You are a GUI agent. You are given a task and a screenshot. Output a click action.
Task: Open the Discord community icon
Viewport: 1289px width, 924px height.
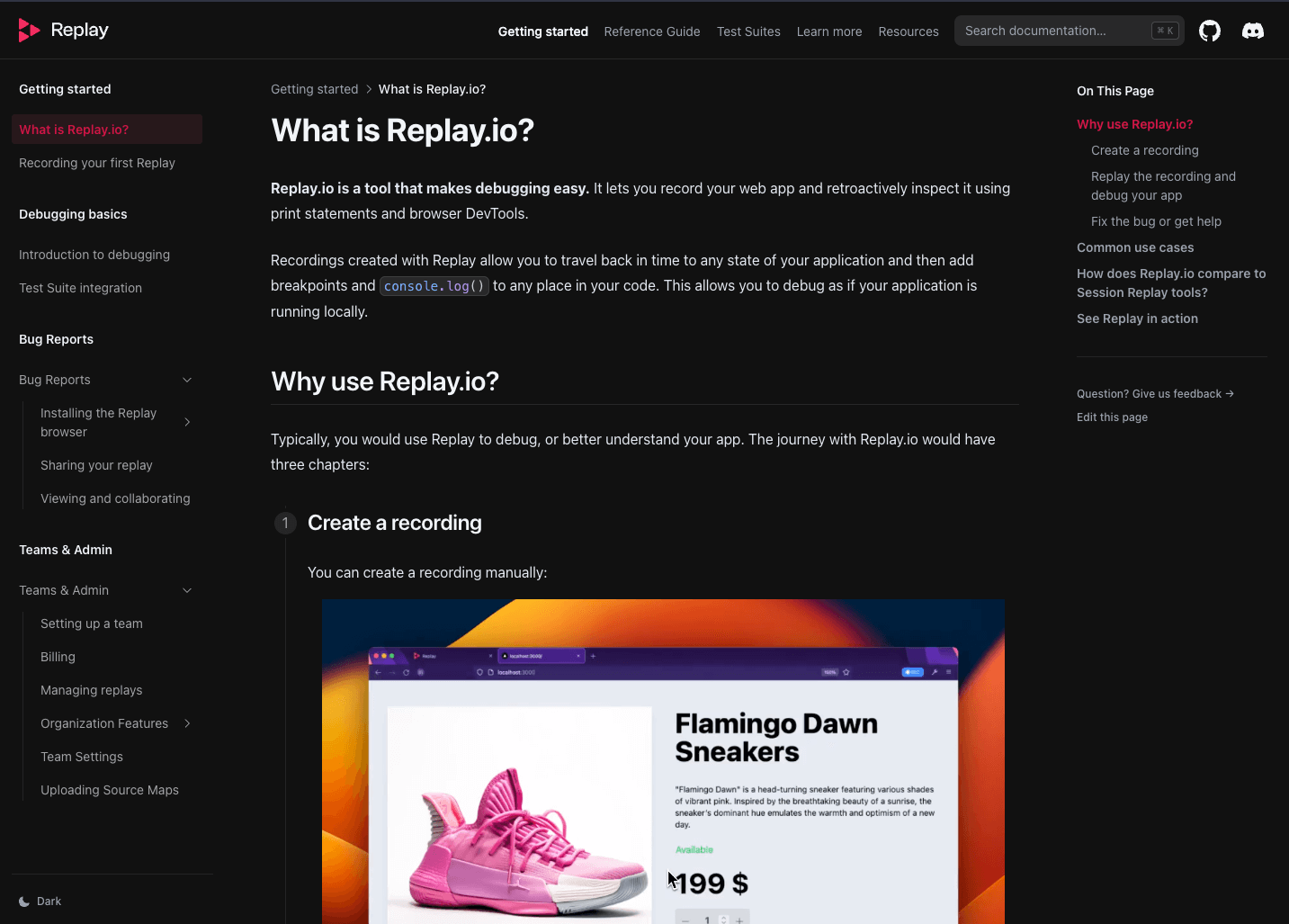pyautogui.click(x=1253, y=31)
